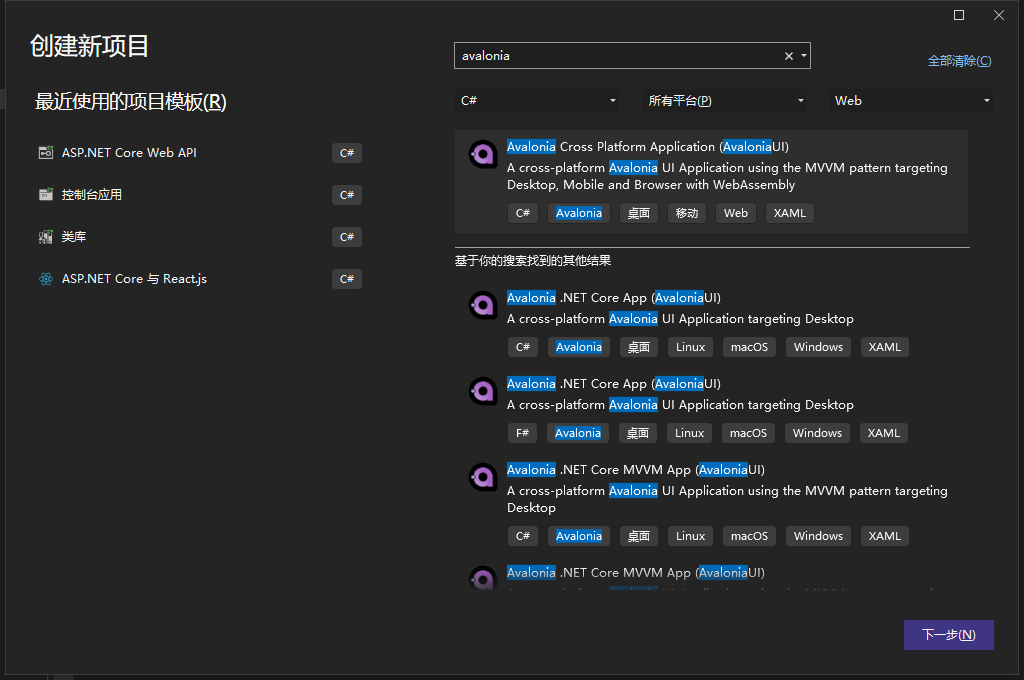Screen dimensions: 1024x680
Task: Click the Avalonia Cross Platform Application logo icon
Action: [x=483, y=154]
